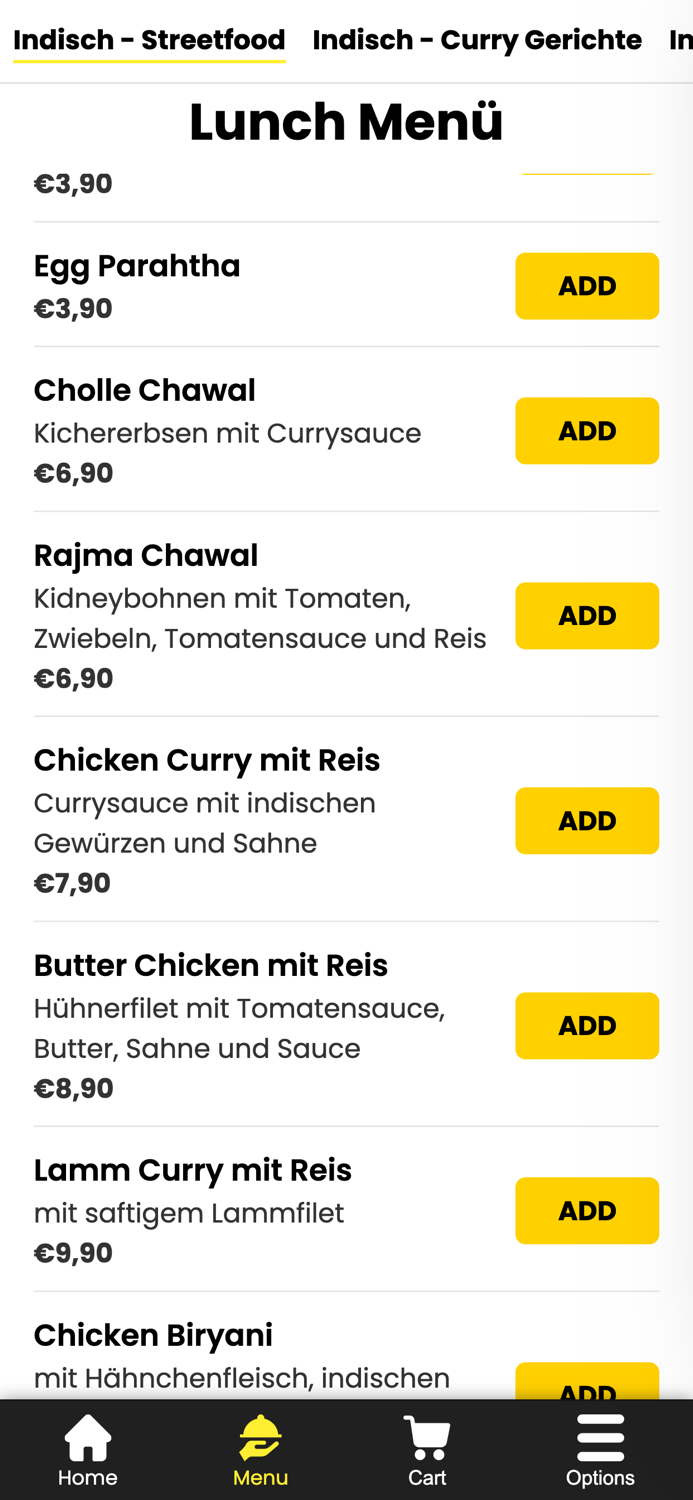Screen dimensions: 693x1500
Task: Add Chicken Biryani to your order
Action: (588, 1390)
